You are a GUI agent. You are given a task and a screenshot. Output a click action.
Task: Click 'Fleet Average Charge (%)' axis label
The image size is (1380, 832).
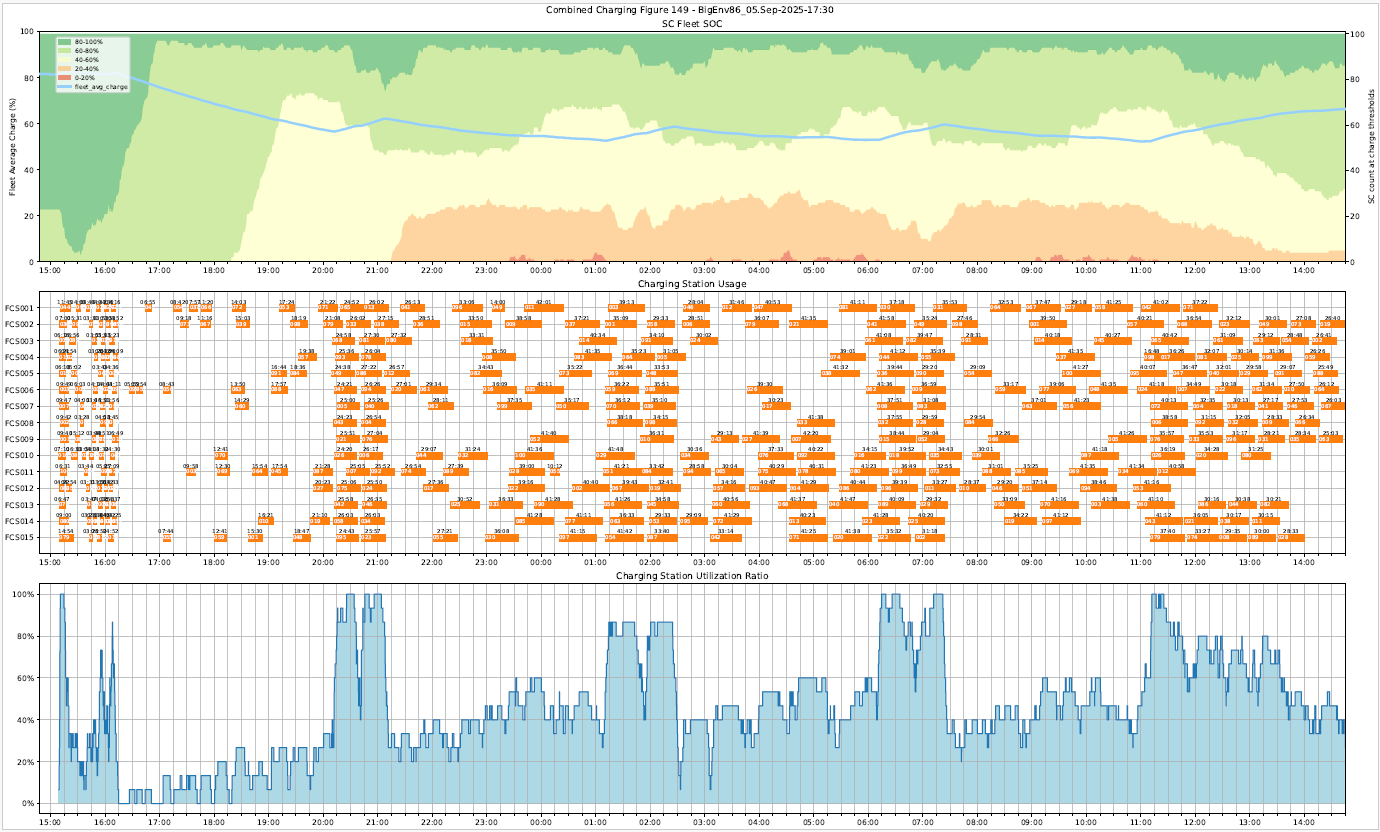coord(13,146)
